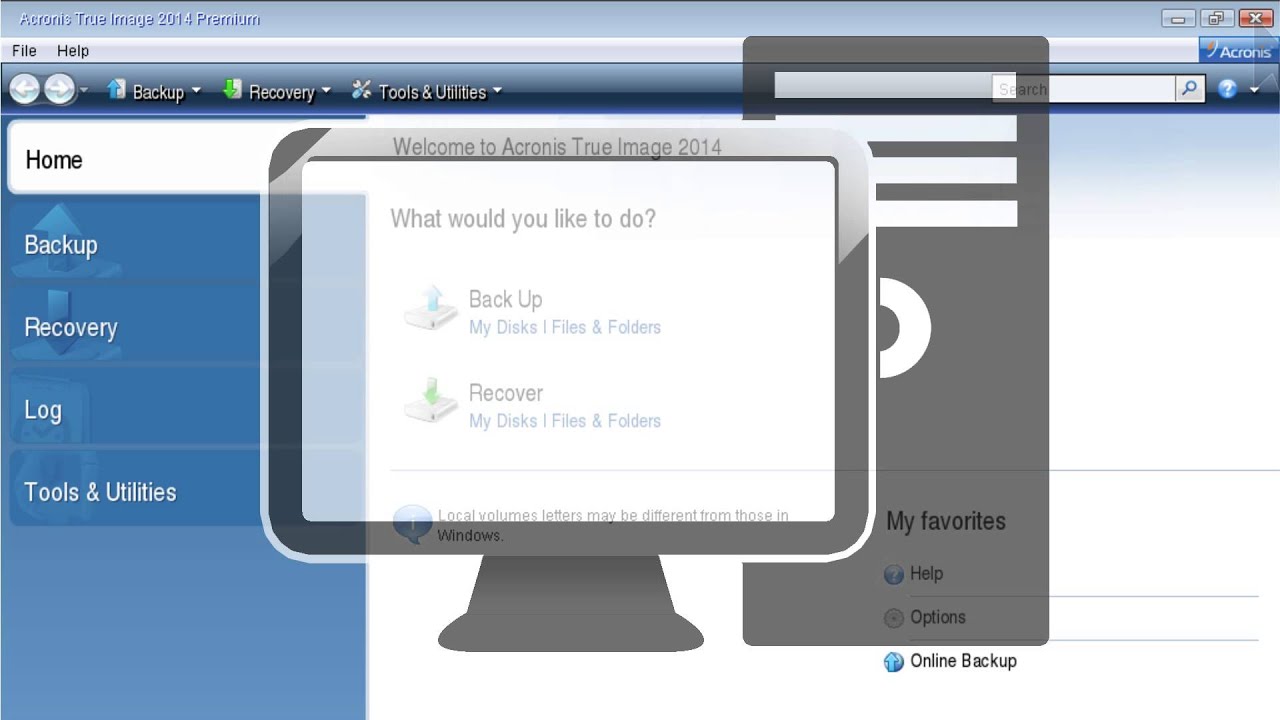Click 'What would you like to do?' text
This screenshot has height=720, width=1280.
[x=523, y=219]
